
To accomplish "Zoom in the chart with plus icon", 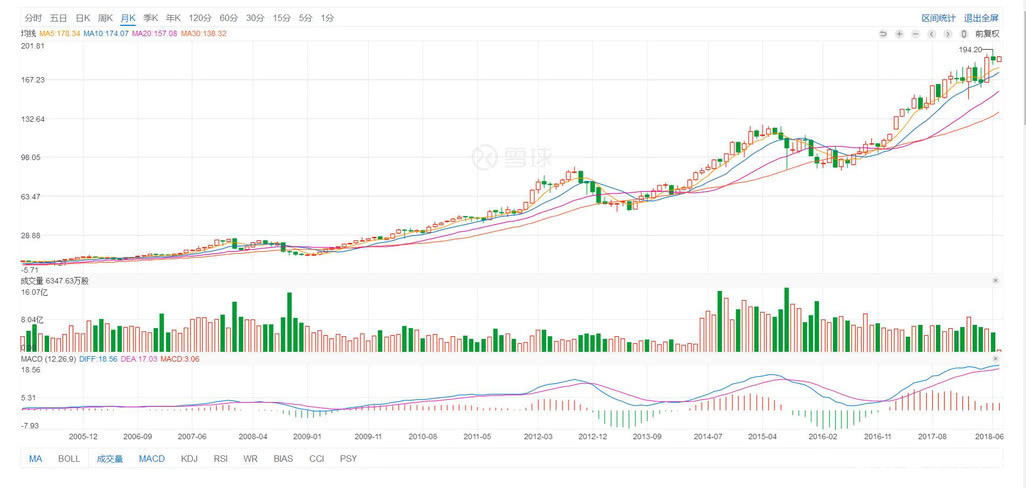I will 899,34.
